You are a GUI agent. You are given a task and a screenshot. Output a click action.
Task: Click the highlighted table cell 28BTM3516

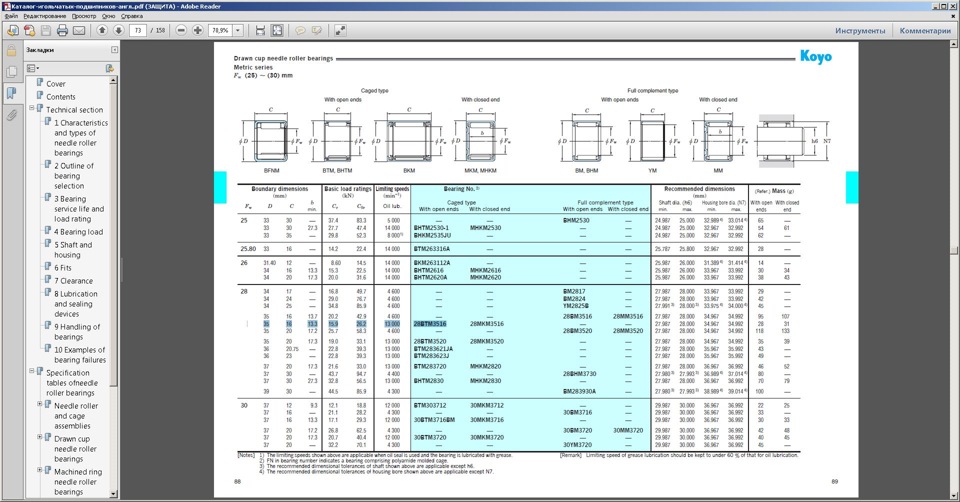430,324
